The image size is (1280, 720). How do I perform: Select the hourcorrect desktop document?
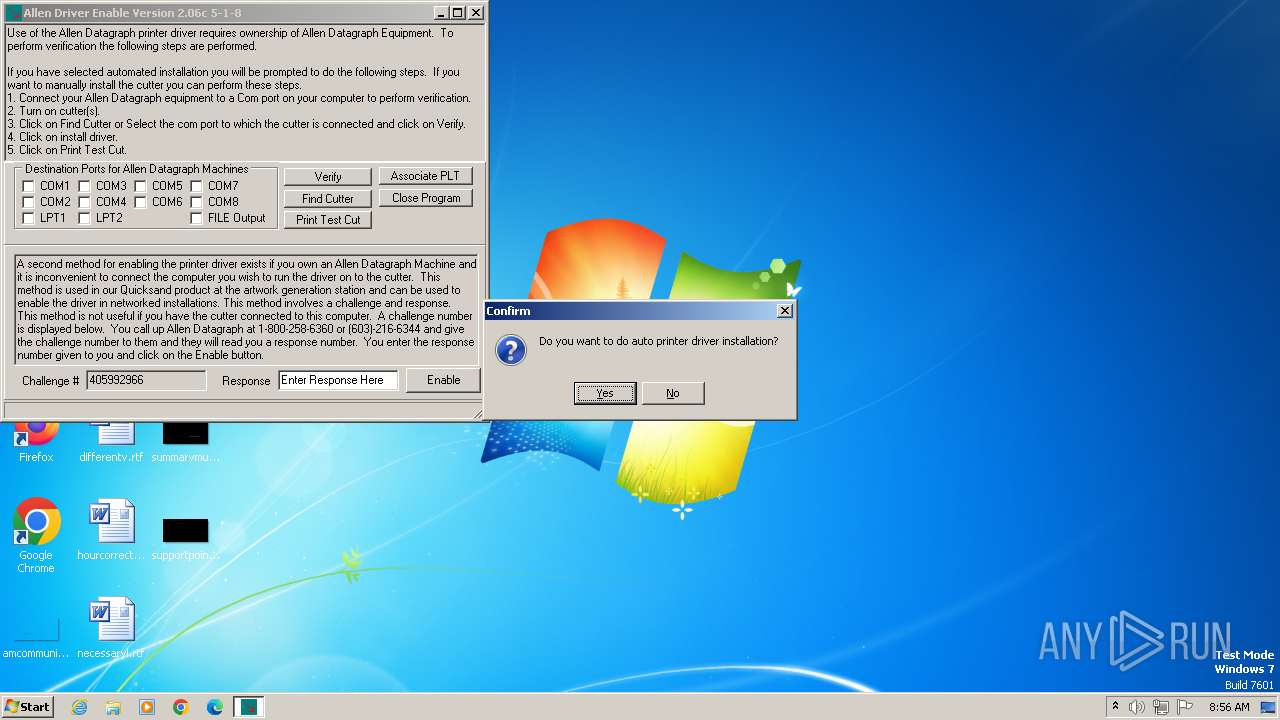(x=111, y=530)
